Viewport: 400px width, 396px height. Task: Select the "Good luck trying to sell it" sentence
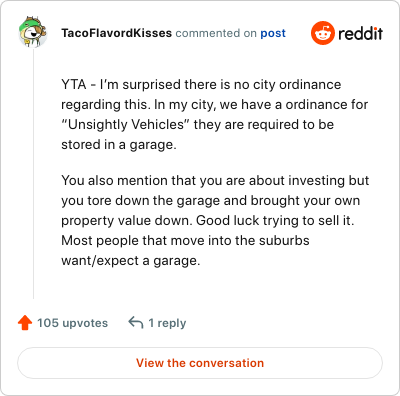[275, 221]
